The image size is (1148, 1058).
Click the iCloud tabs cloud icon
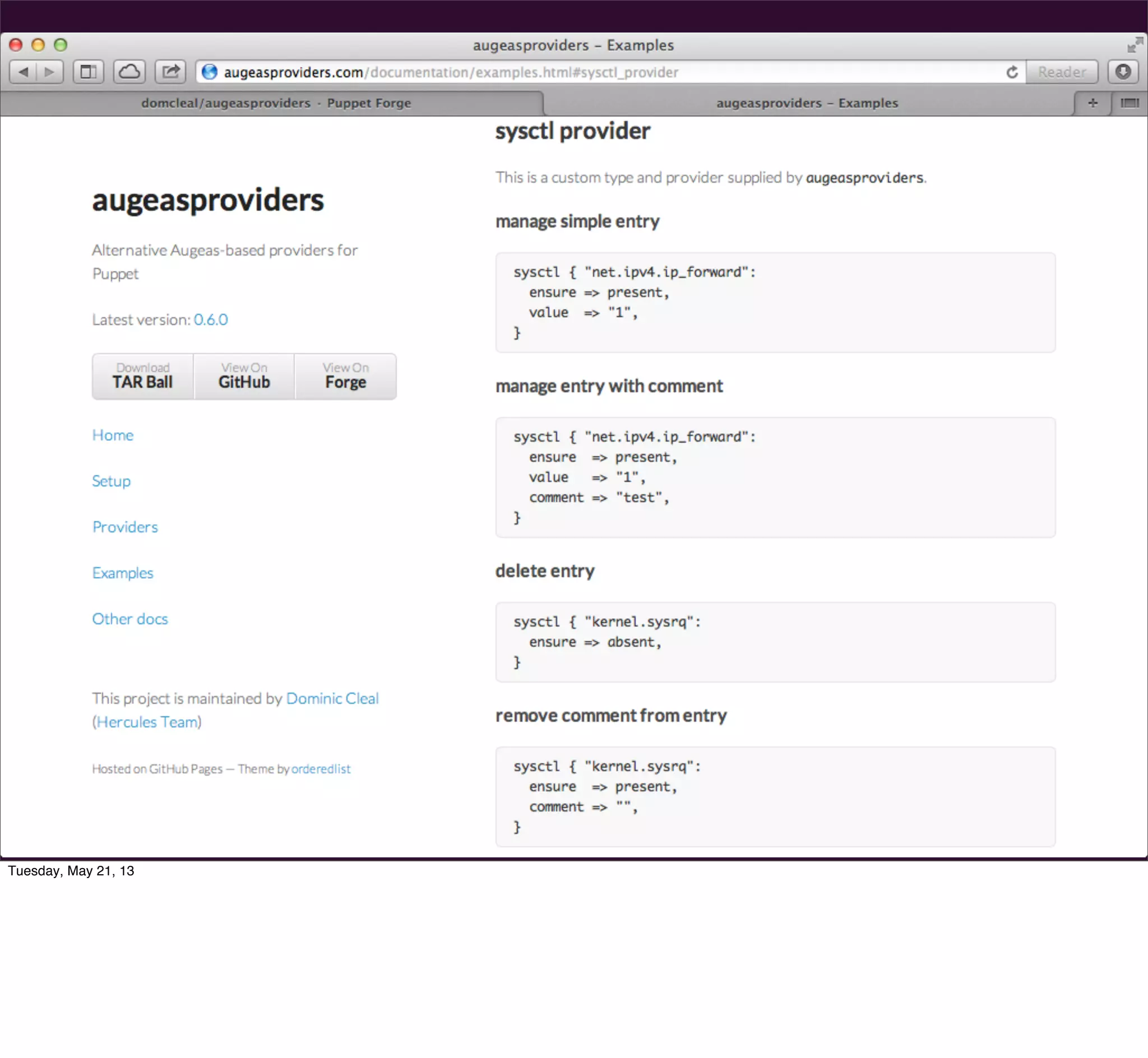point(129,72)
